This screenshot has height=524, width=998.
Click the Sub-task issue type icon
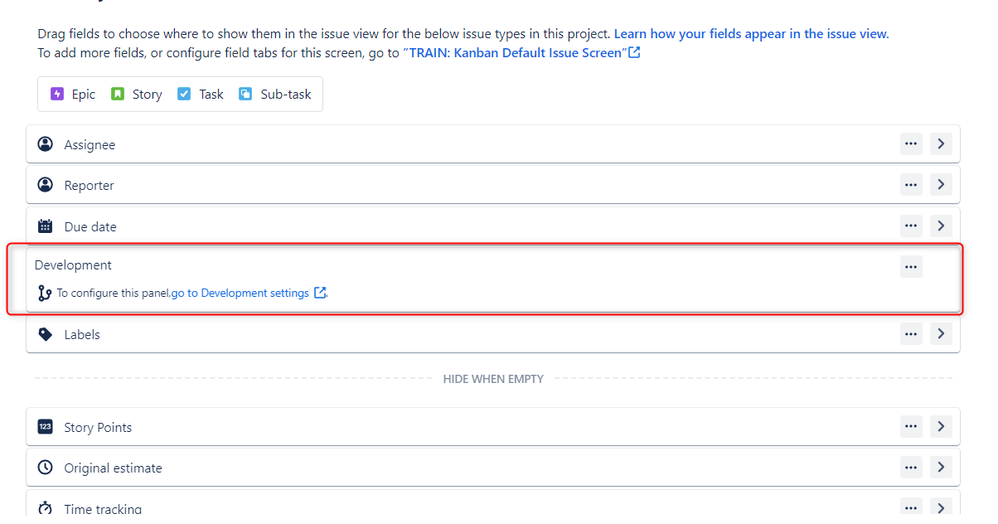coord(245,94)
